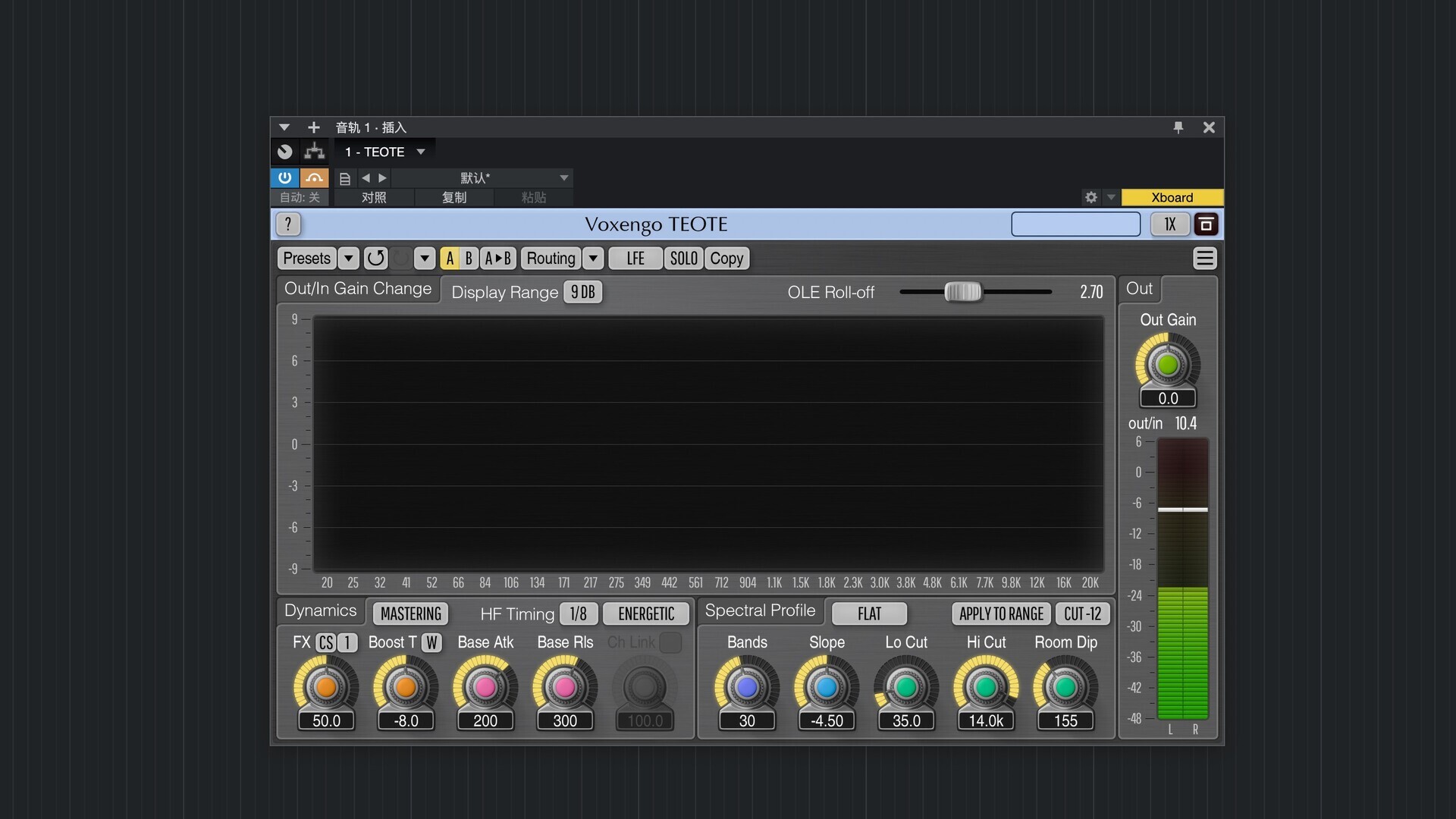Enable the LFE toggle
This screenshot has height=819, width=1456.
click(635, 259)
